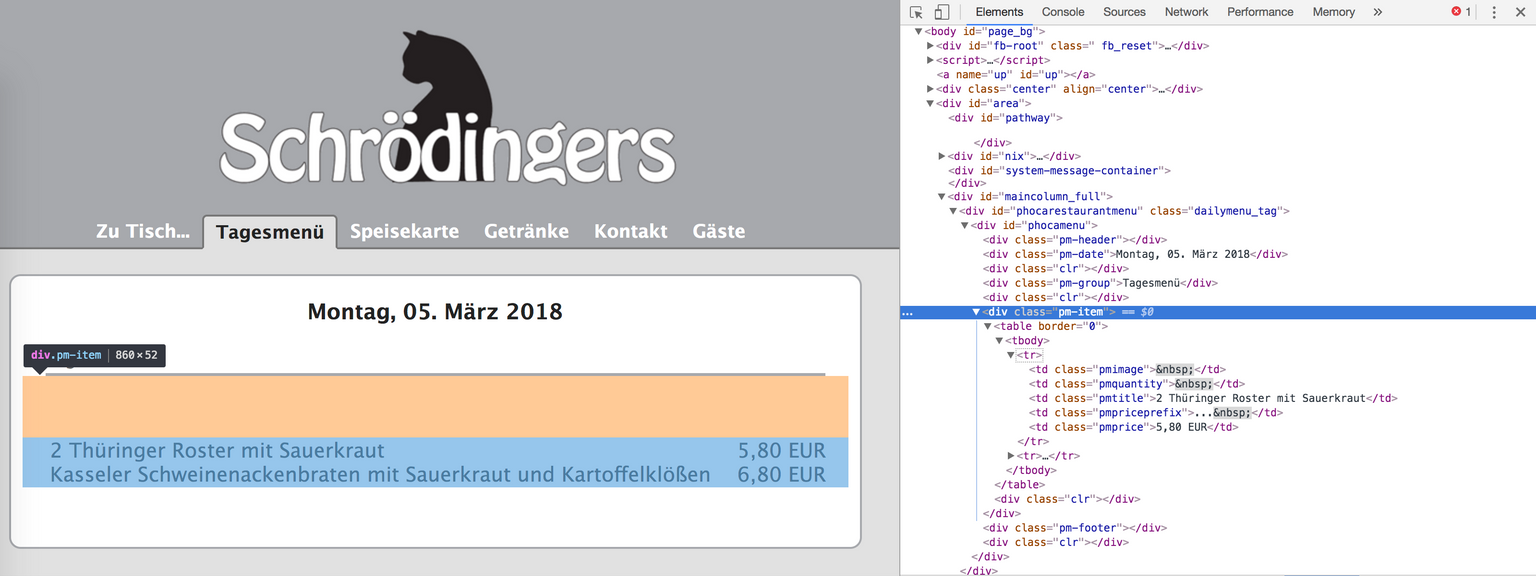This screenshot has width=1536, height=576.
Task: Switch to the Console tab
Action: pos(1063,12)
